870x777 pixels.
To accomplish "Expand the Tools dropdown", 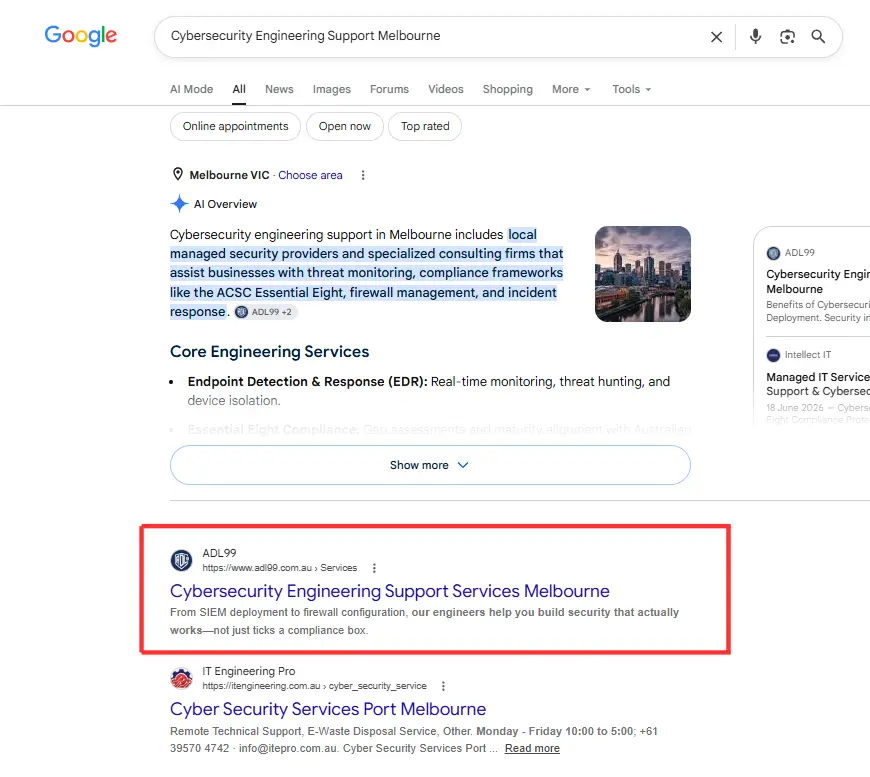I will pos(631,89).
